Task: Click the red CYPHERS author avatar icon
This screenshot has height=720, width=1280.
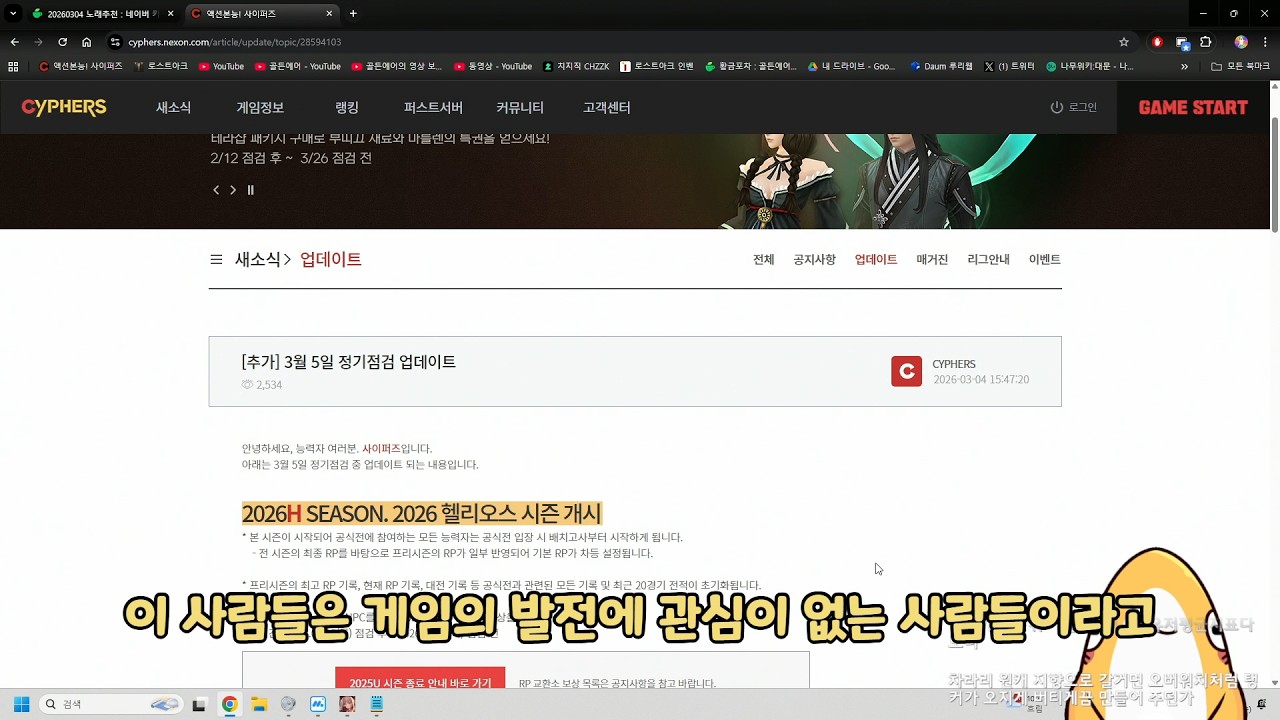Action: click(x=906, y=371)
